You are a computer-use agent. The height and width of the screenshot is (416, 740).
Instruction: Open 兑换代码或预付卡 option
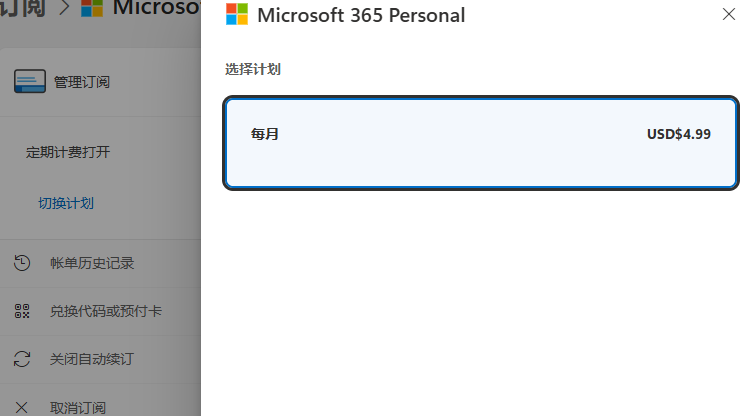coord(106,311)
